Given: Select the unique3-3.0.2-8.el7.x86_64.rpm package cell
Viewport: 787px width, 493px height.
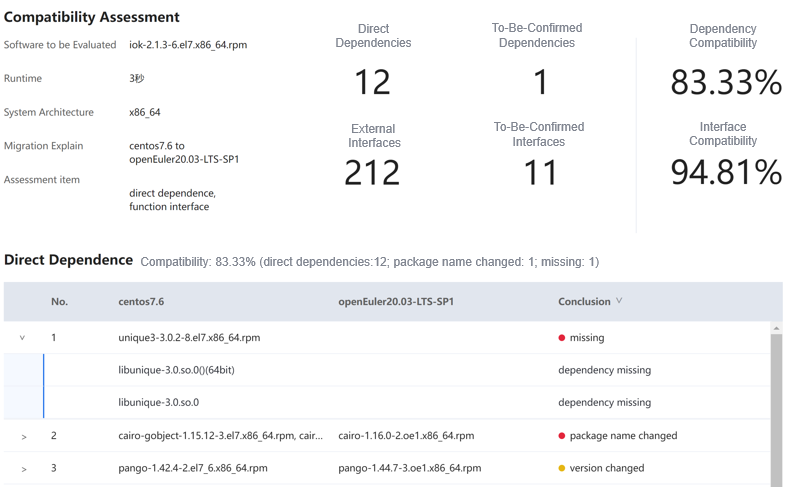Looking at the screenshot, I should (x=189, y=338).
